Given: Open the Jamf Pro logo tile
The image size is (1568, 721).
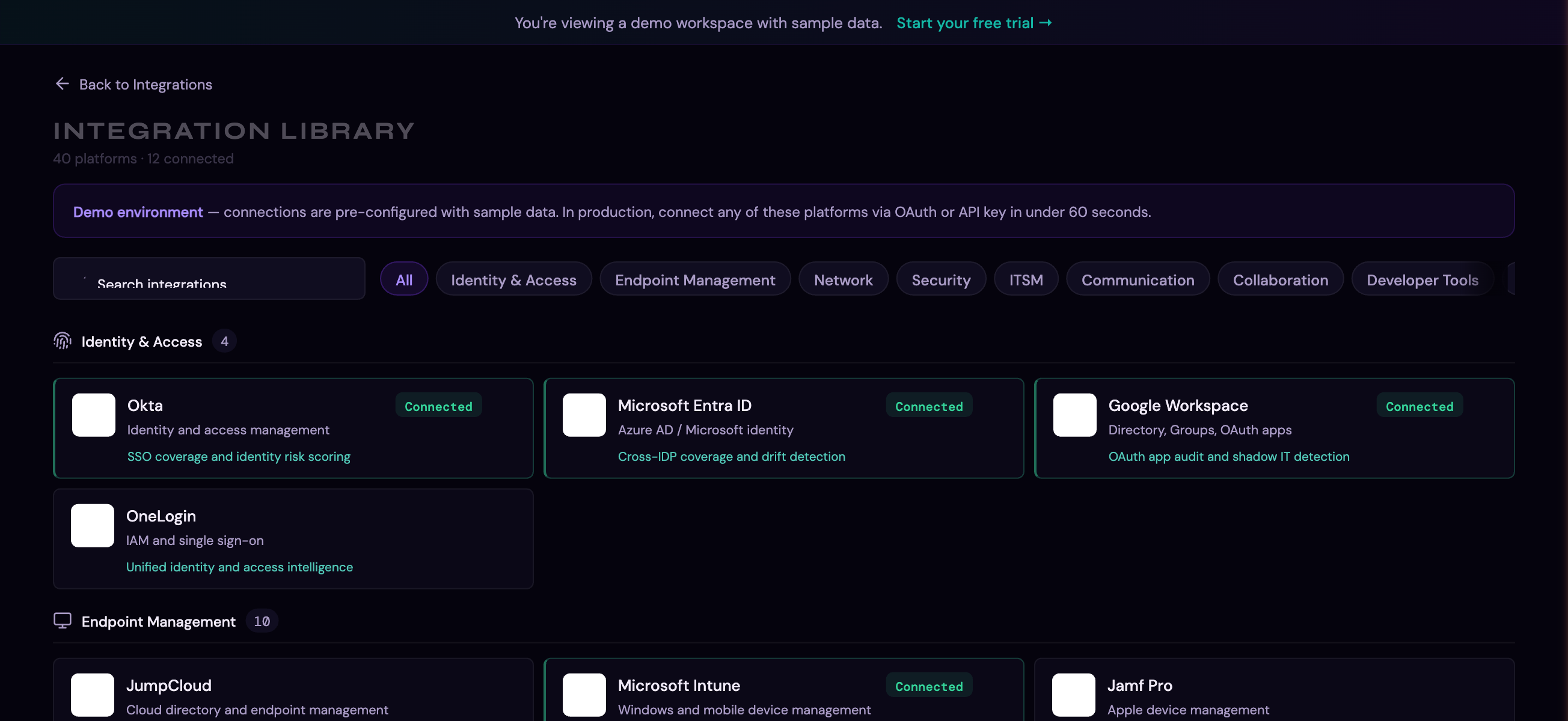Looking at the screenshot, I should [x=1073, y=694].
